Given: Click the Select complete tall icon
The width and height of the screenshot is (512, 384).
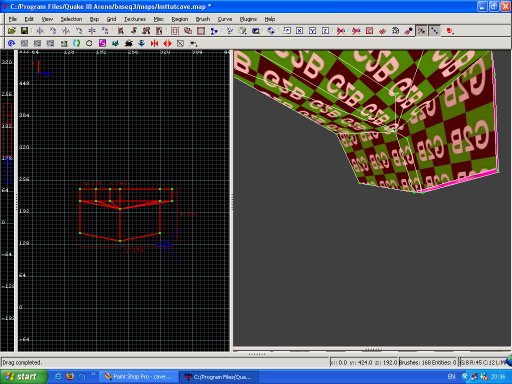Looking at the screenshot, I should tap(120, 31).
